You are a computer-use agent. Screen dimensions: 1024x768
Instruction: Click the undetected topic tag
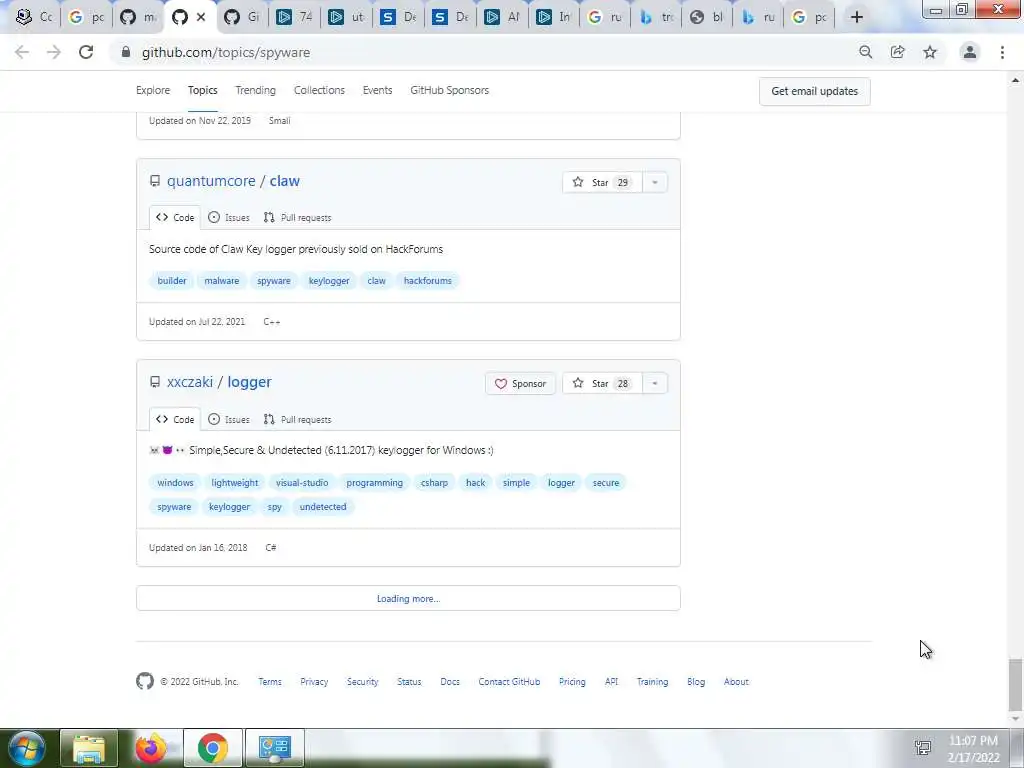[x=323, y=507]
